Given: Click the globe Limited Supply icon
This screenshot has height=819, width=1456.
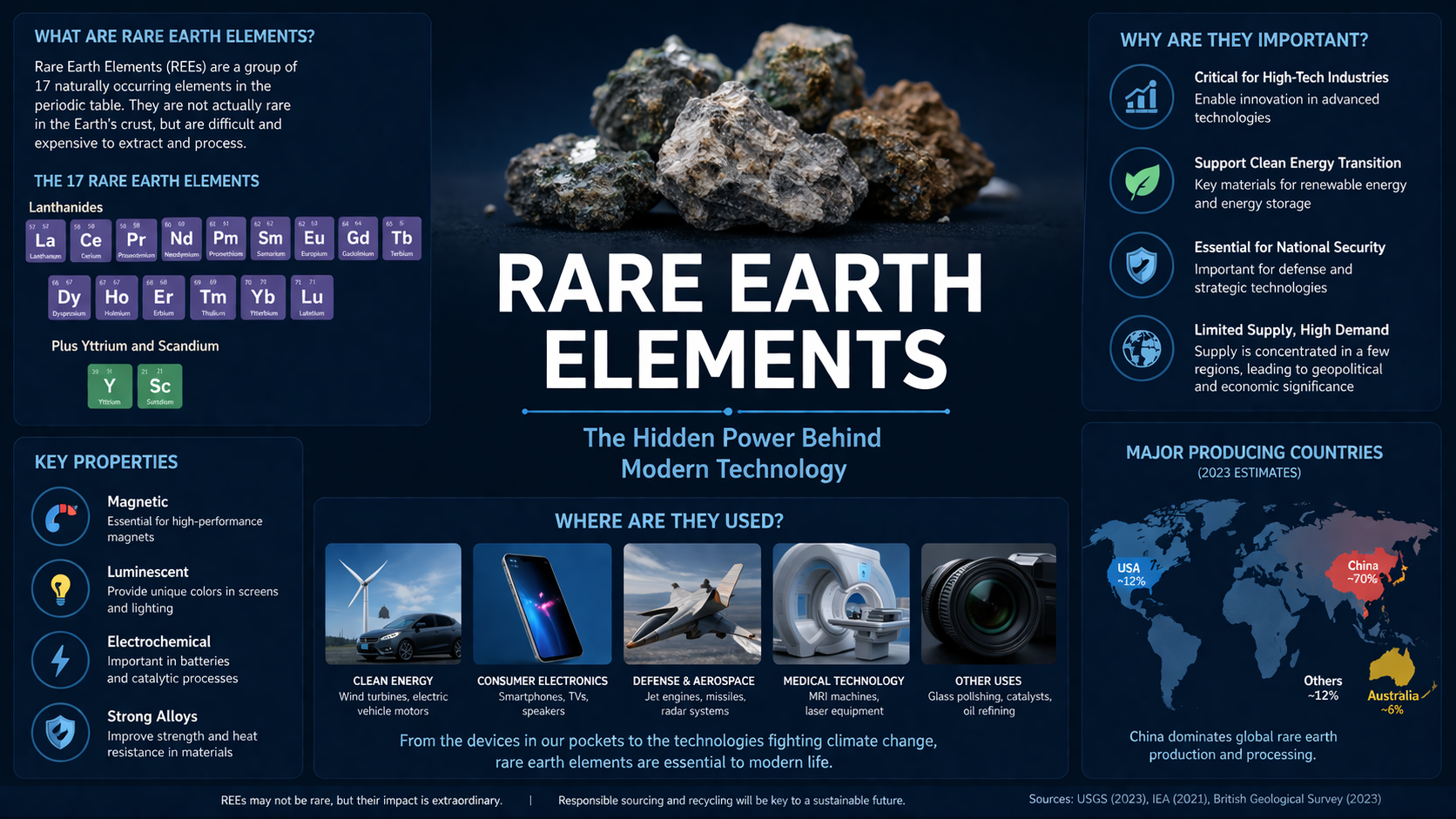Looking at the screenshot, I should (x=1142, y=348).
